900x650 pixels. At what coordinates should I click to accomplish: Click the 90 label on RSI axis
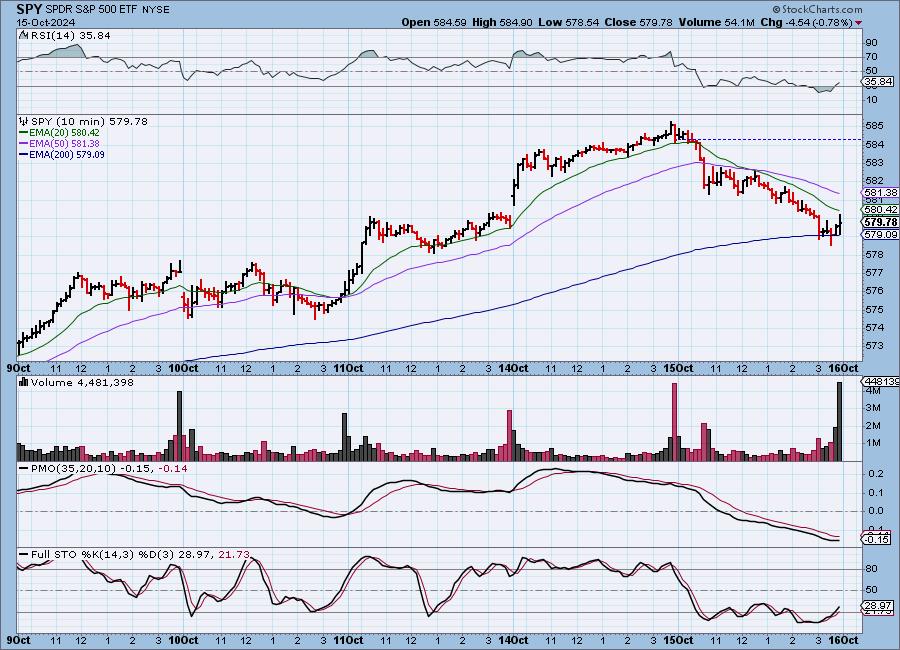click(871, 42)
